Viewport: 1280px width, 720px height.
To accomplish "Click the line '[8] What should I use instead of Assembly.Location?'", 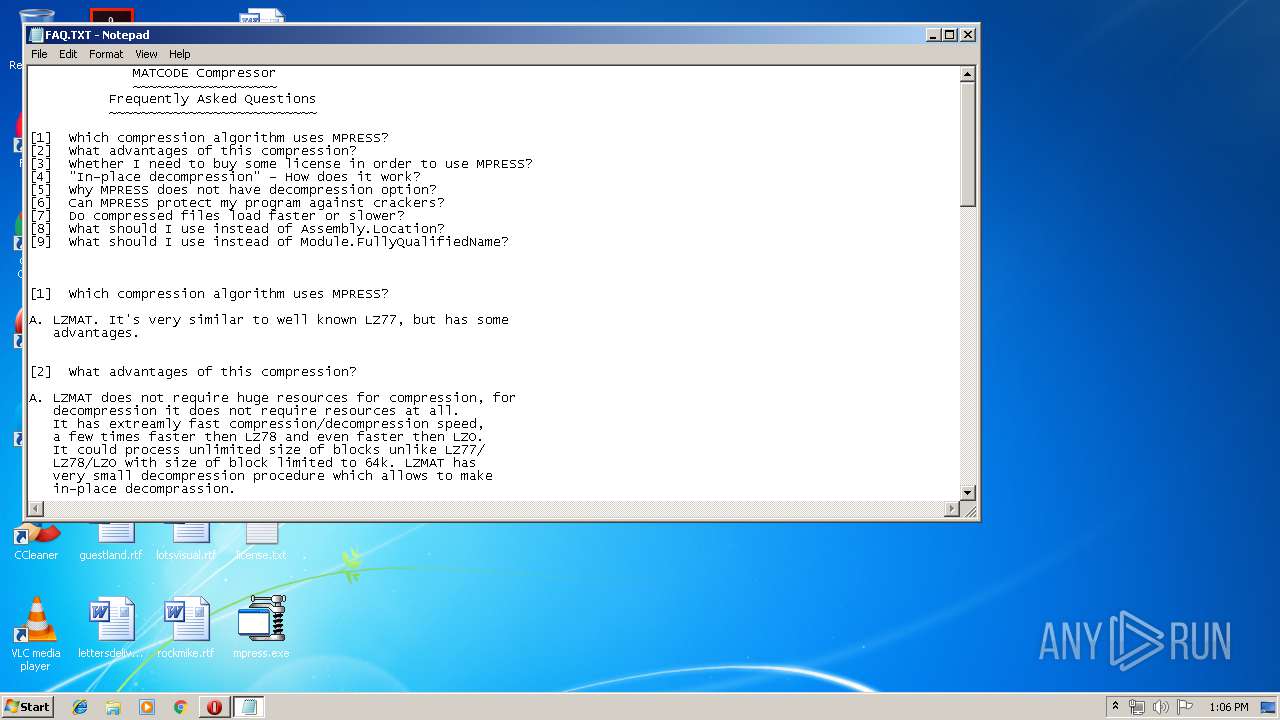I will point(237,229).
